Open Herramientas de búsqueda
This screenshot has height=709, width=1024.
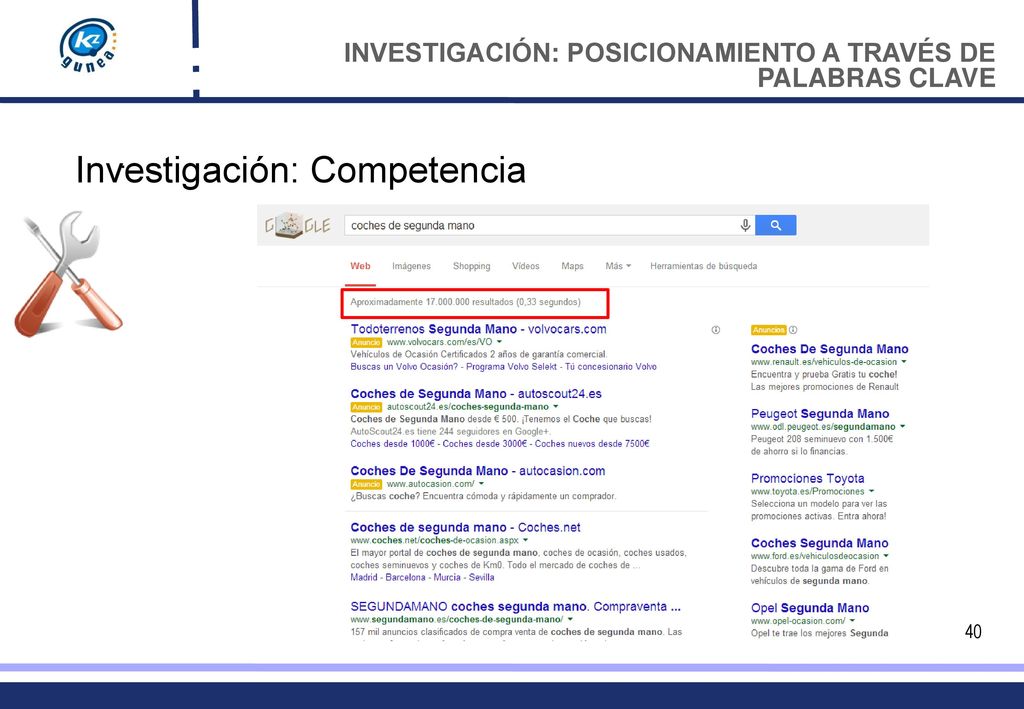(703, 266)
